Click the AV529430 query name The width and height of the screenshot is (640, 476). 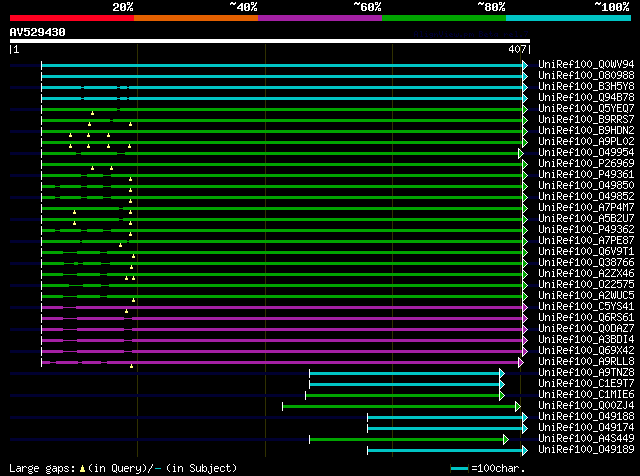(38, 32)
